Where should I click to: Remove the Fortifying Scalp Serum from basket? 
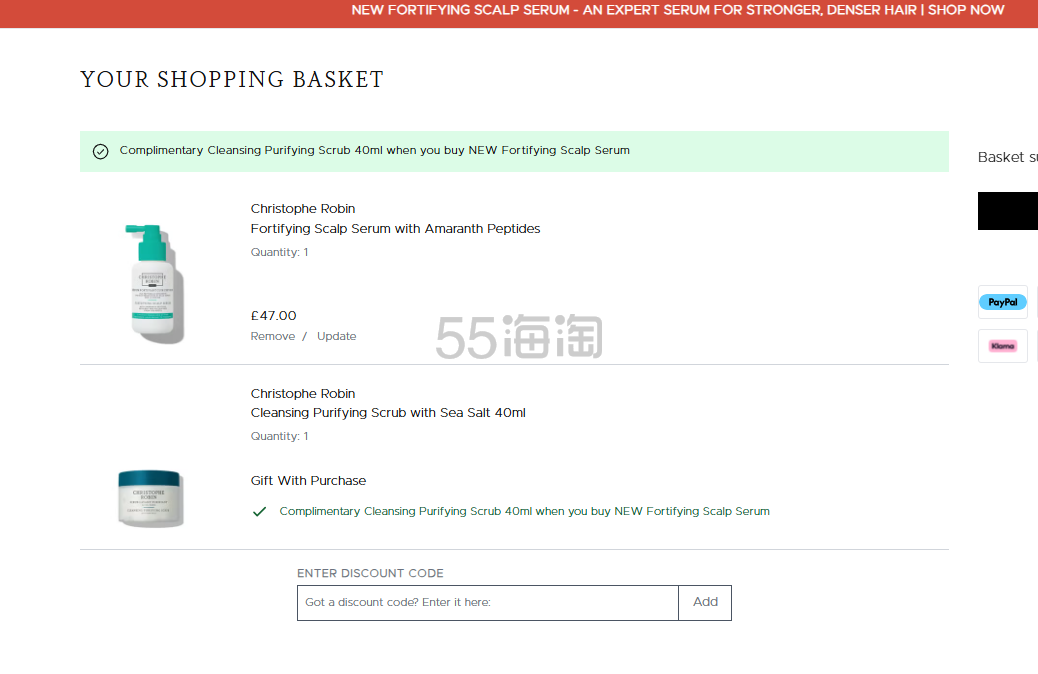pyautogui.click(x=273, y=336)
